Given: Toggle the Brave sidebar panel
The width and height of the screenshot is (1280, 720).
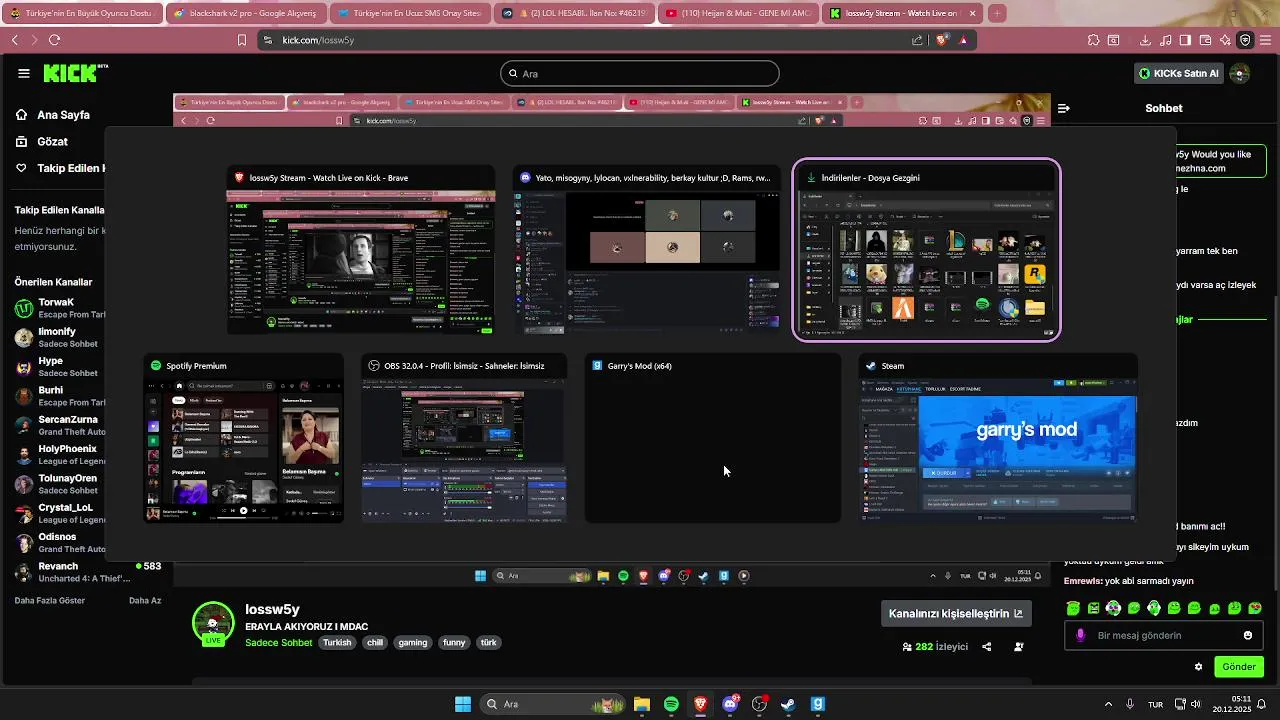Looking at the screenshot, I should pos(1185,40).
